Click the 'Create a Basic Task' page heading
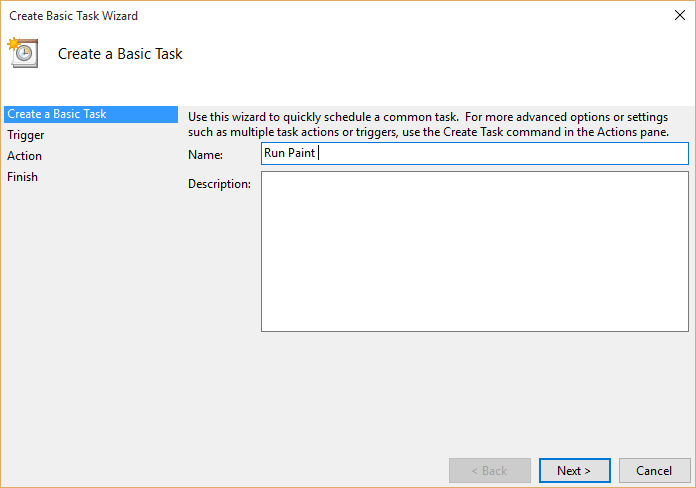This screenshot has height=488, width=696. [120, 54]
